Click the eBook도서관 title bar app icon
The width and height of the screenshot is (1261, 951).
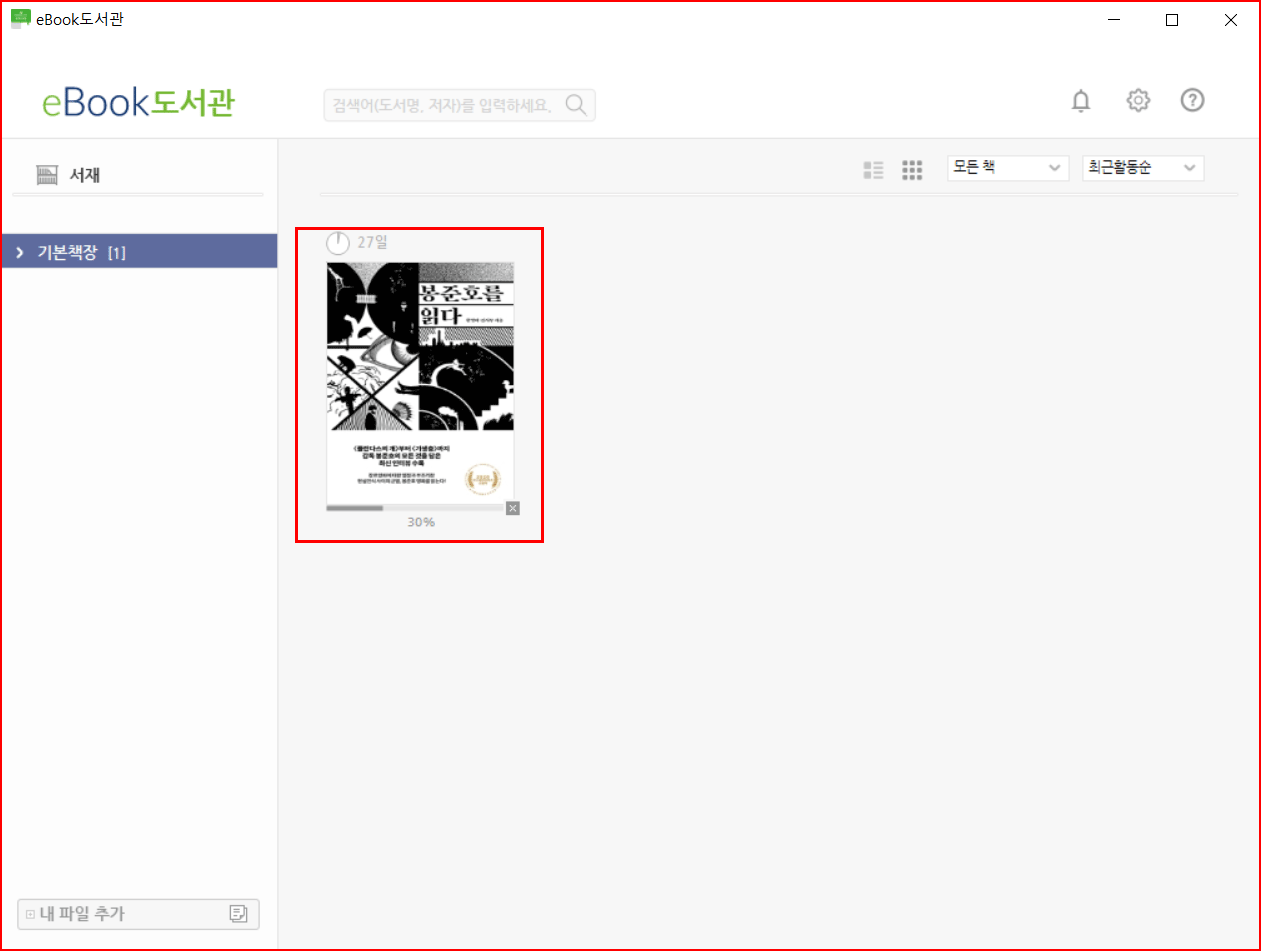pos(20,19)
